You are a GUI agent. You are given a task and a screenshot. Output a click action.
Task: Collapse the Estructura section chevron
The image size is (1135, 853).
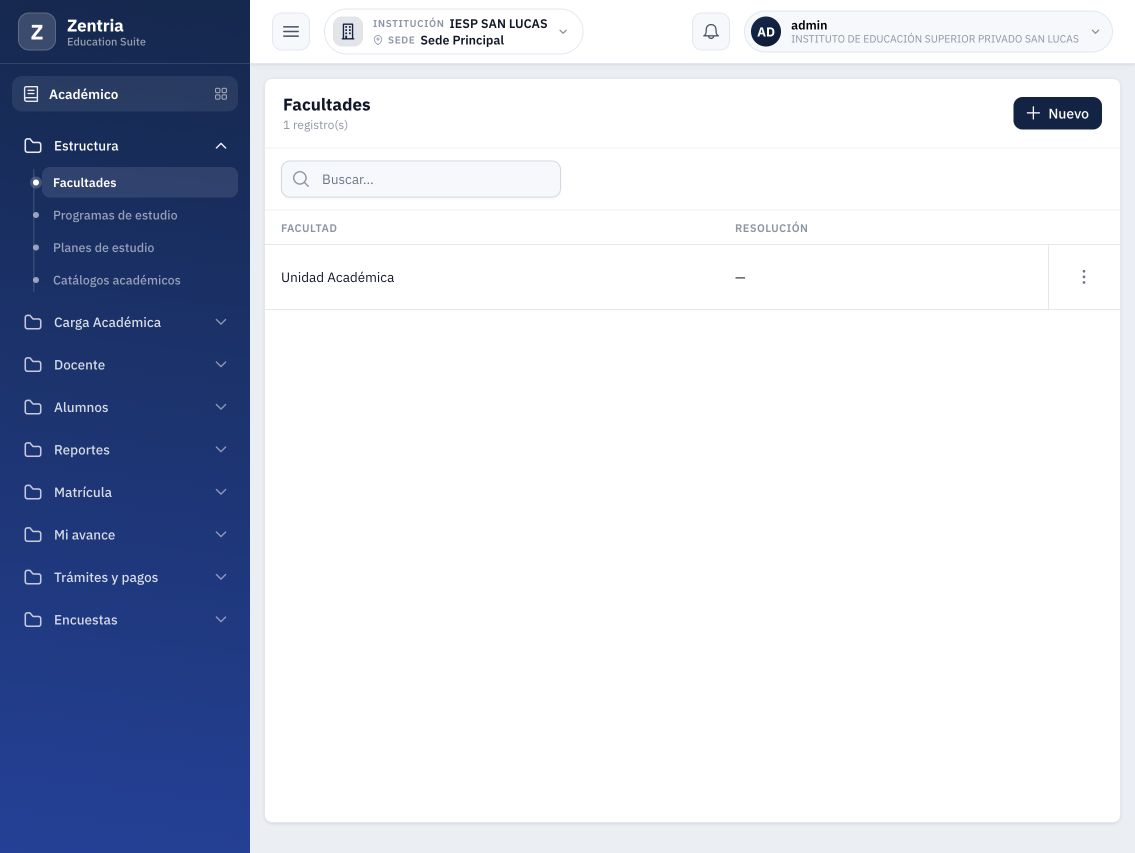click(221, 146)
